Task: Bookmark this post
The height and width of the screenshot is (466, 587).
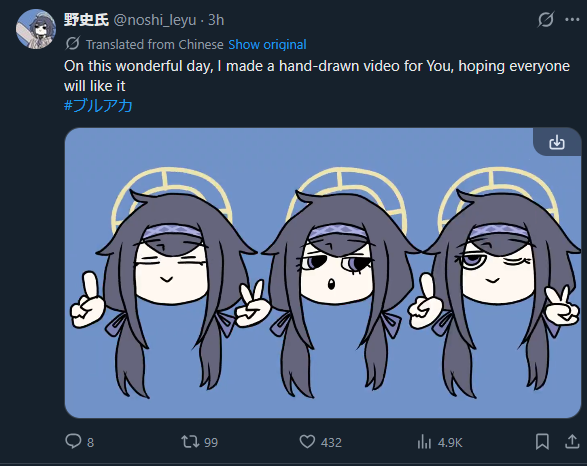Action: click(x=542, y=442)
